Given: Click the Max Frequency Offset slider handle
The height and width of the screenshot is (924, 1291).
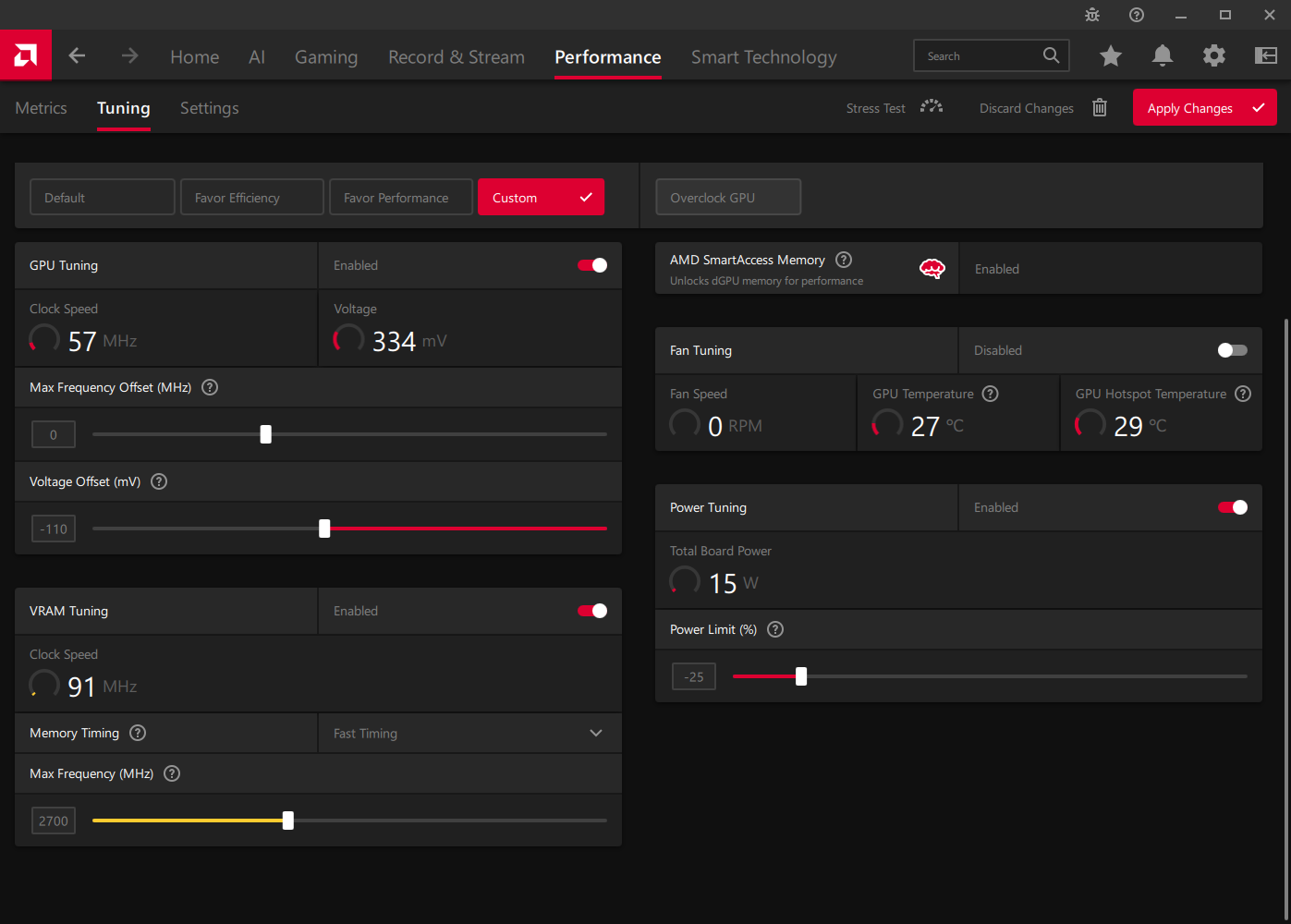Looking at the screenshot, I should [266, 434].
